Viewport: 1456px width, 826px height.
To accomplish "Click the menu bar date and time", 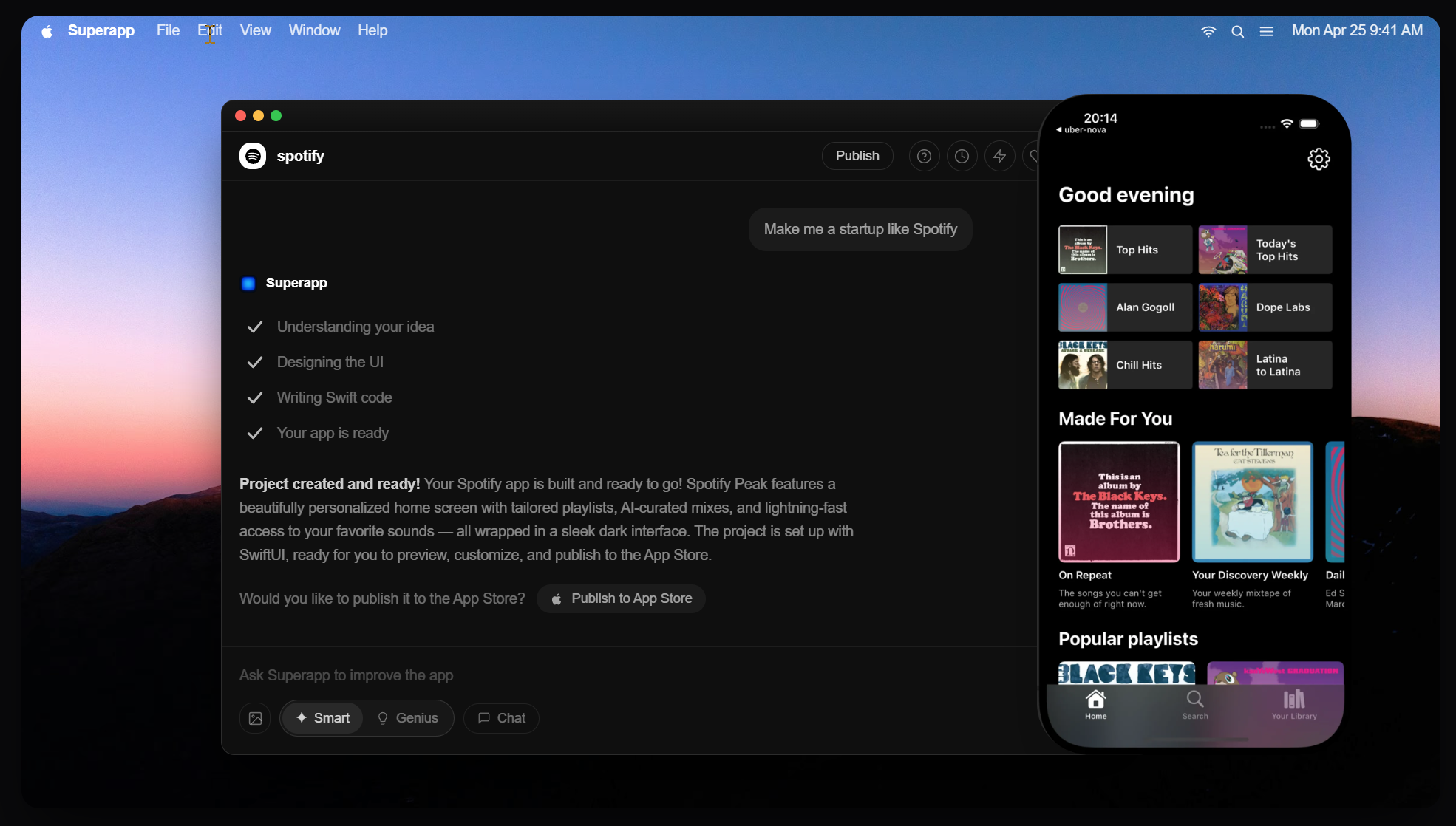I will click(x=1357, y=30).
